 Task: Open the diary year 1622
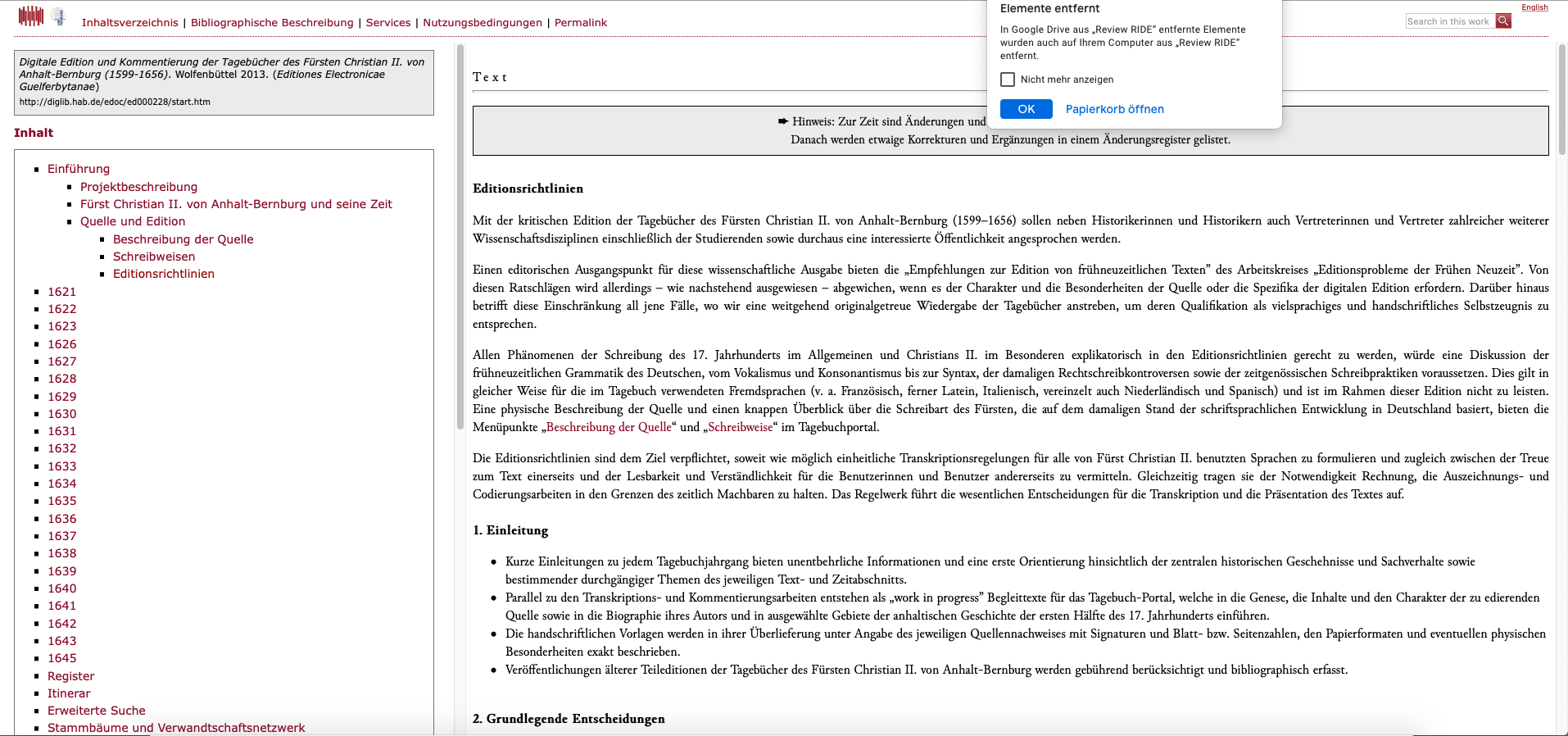(x=61, y=309)
